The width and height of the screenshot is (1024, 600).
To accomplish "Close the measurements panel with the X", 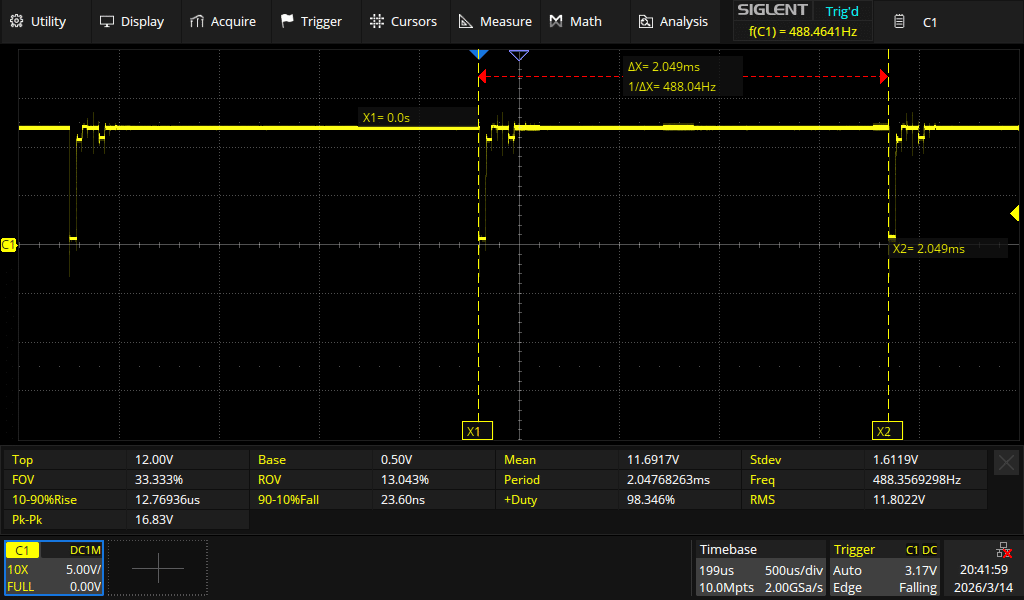I will point(1006,461).
